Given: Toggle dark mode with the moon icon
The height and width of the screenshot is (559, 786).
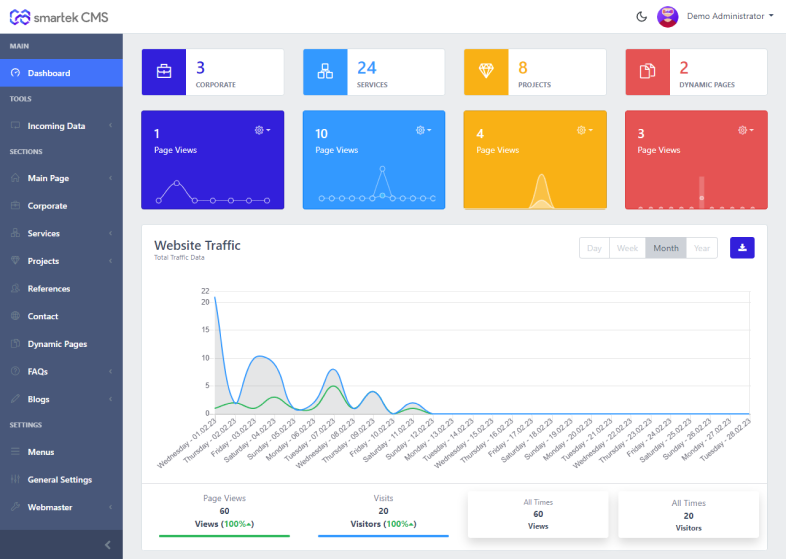Looking at the screenshot, I should [641, 16].
